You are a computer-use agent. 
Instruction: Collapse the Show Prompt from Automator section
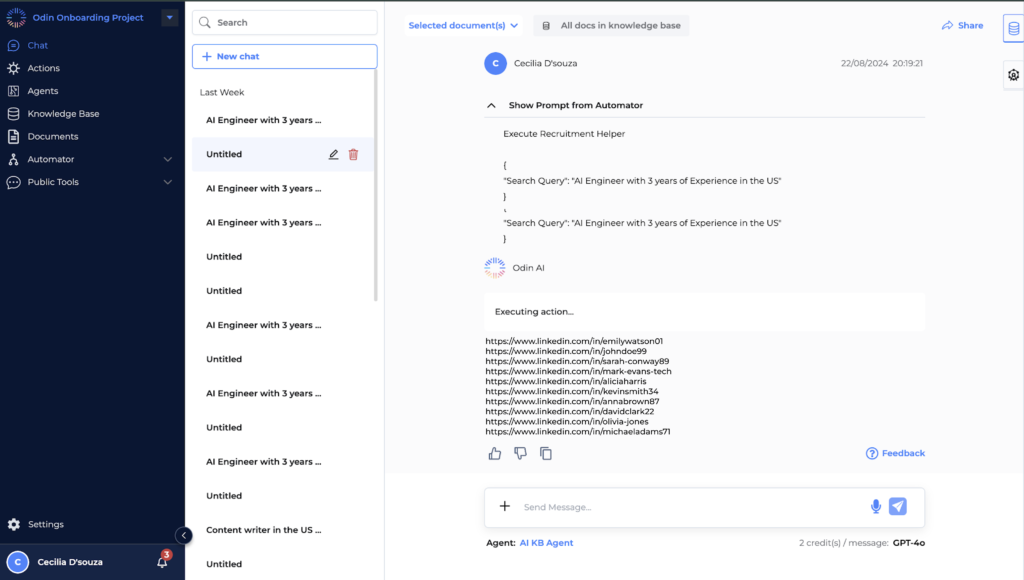(x=491, y=105)
